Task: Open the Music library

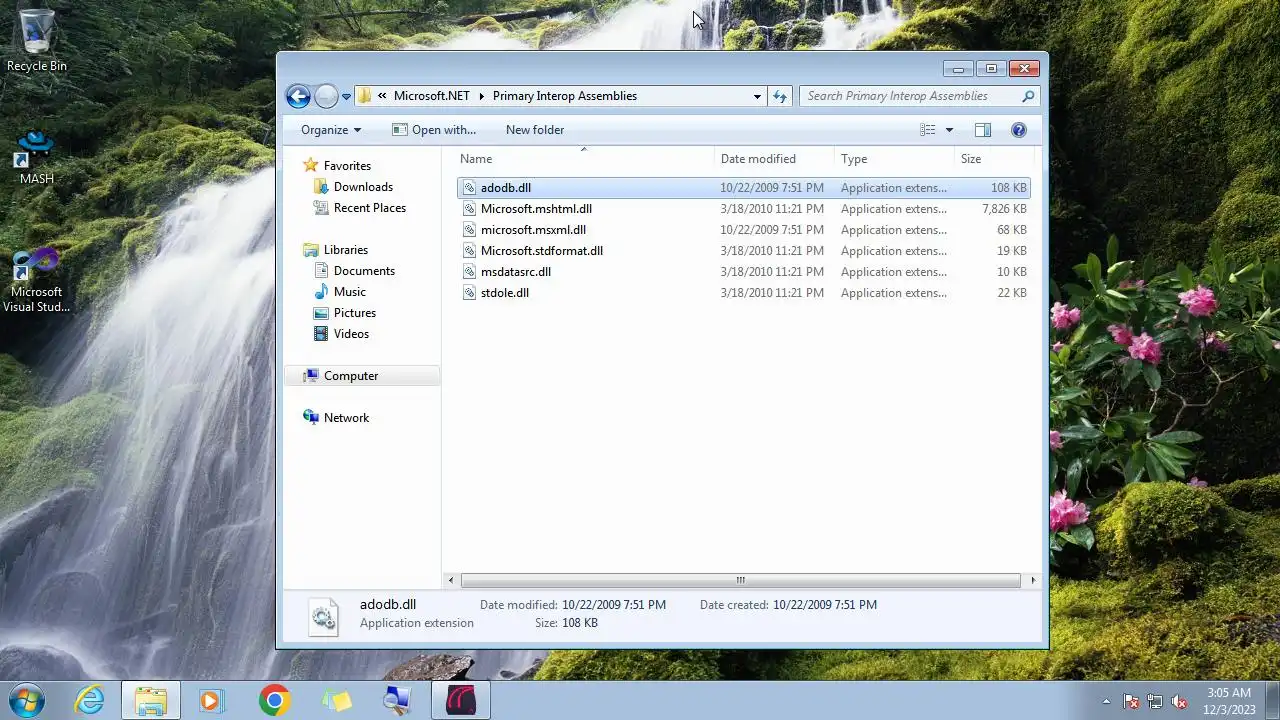Action: pos(350,292)
